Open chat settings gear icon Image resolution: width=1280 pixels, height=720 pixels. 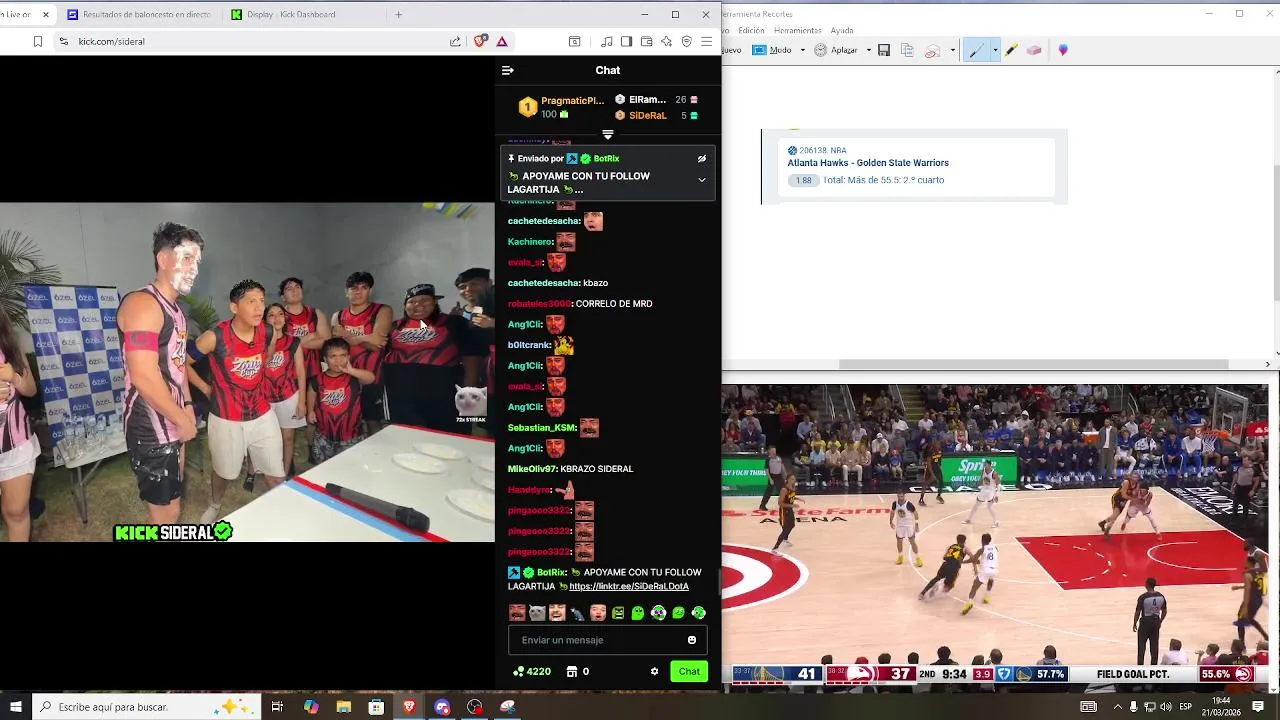654,671
